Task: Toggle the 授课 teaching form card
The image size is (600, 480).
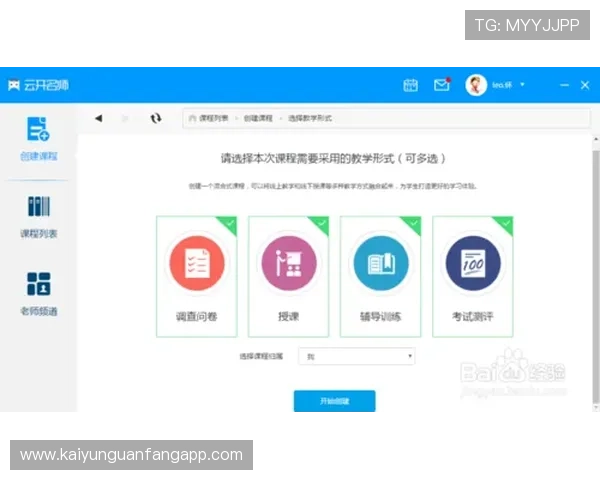Action: pyautogui.click(x=289, y=276)
